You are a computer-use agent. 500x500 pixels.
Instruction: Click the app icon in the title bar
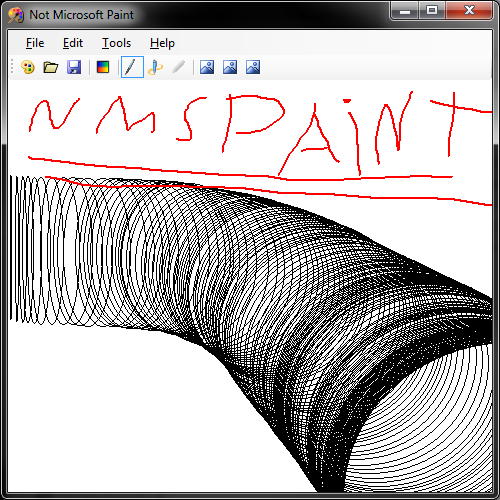coord(16,15)
